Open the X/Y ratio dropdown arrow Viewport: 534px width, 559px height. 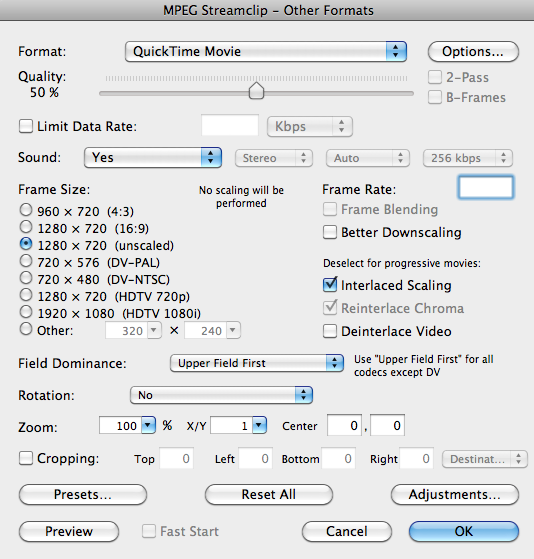(260, 425)
